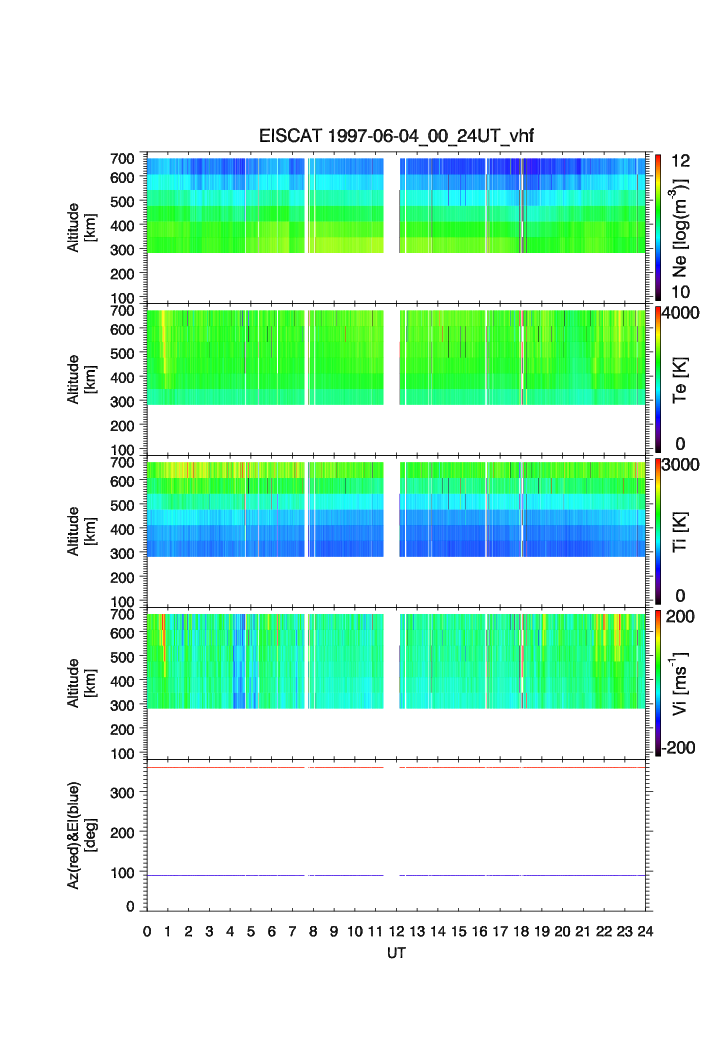Click the '18' tick on the UT axis
The image size is (708, 1063).
[521, 931]
